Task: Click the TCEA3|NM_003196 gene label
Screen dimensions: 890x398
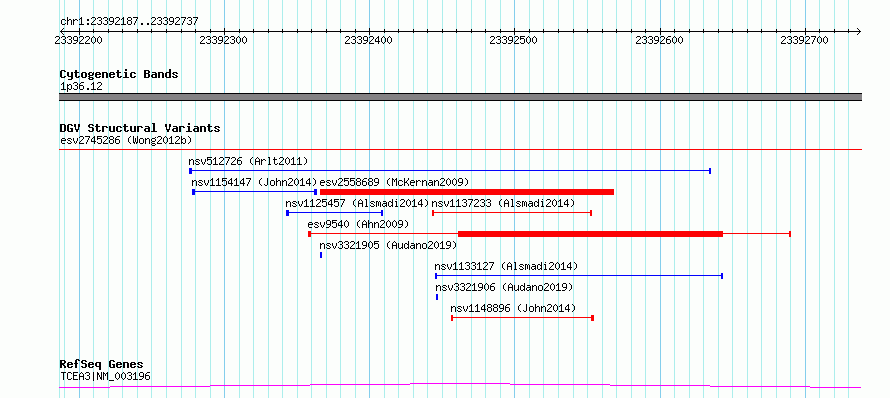Action: coord(105,376)
